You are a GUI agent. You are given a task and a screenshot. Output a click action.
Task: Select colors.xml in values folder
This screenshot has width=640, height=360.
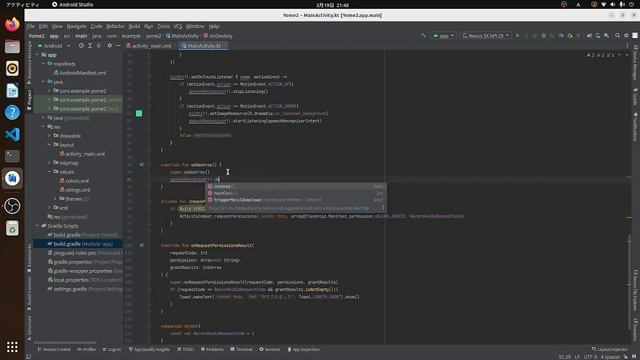[74, 181]
